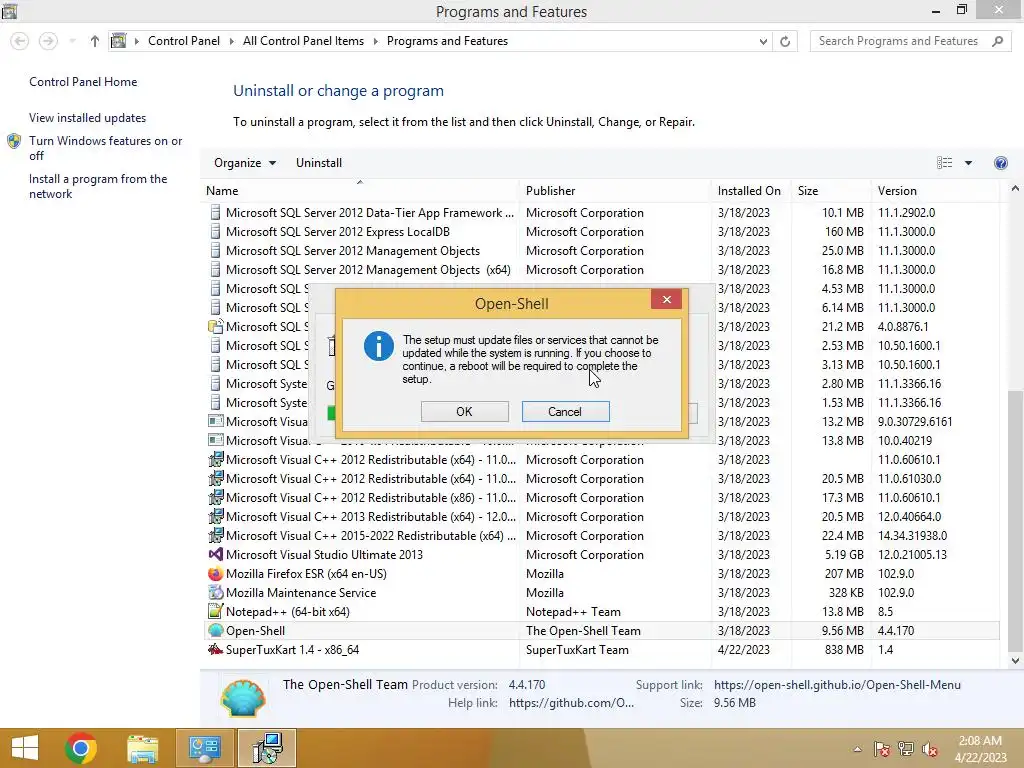Close the Open-Shell dialog with the red X
Viewport: 1024px width, 768px height.
pos(666,299)
